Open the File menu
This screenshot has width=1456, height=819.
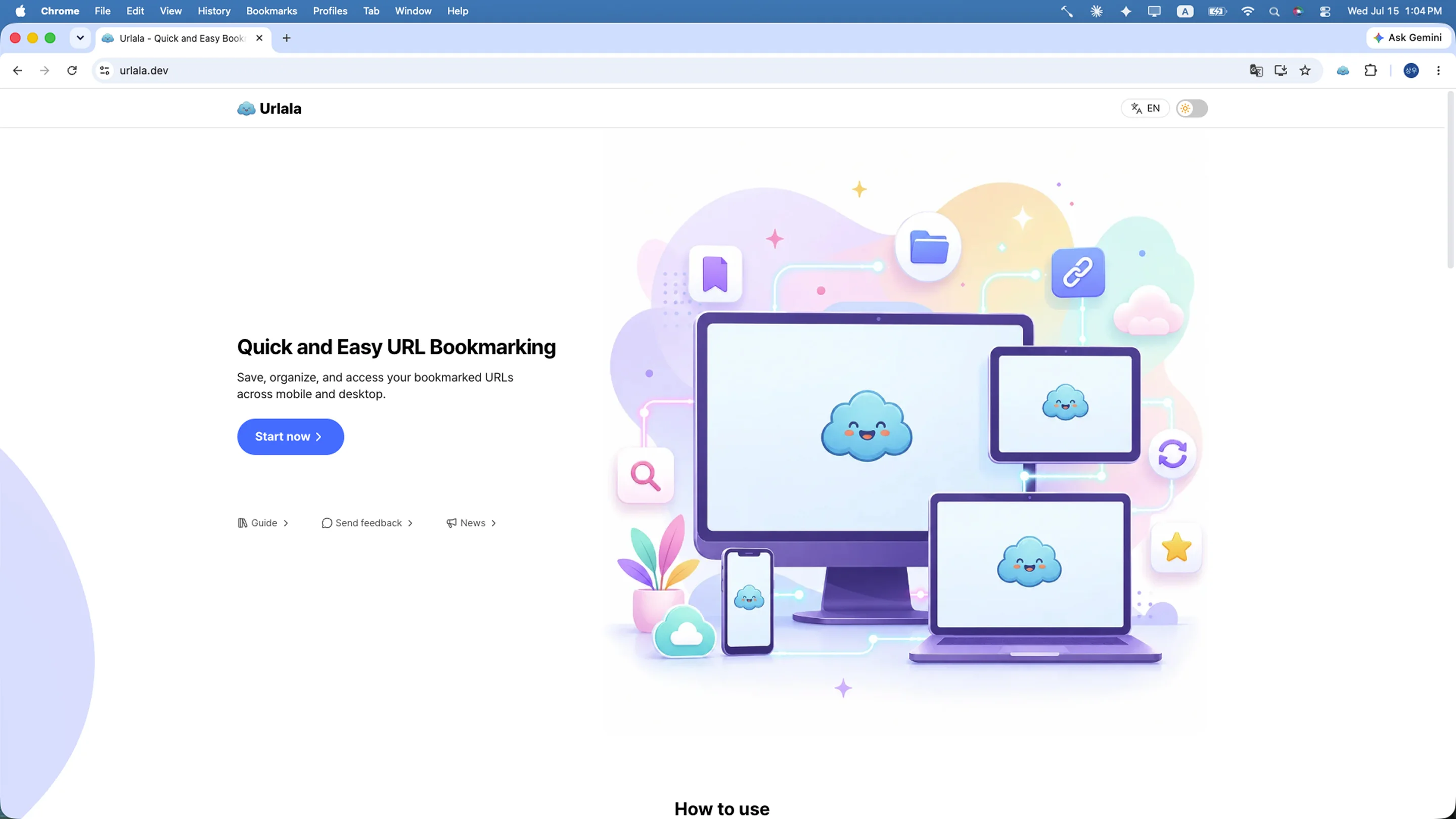click(x=102, y=11)
